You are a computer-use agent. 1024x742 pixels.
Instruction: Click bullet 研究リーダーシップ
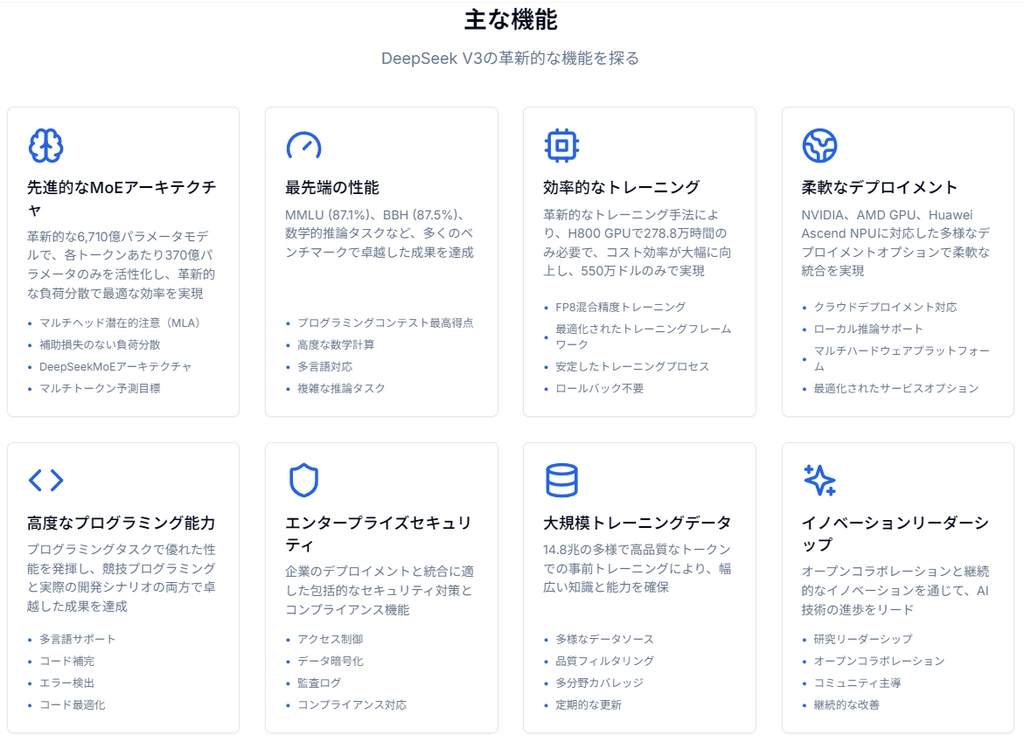tap(863, 639)
